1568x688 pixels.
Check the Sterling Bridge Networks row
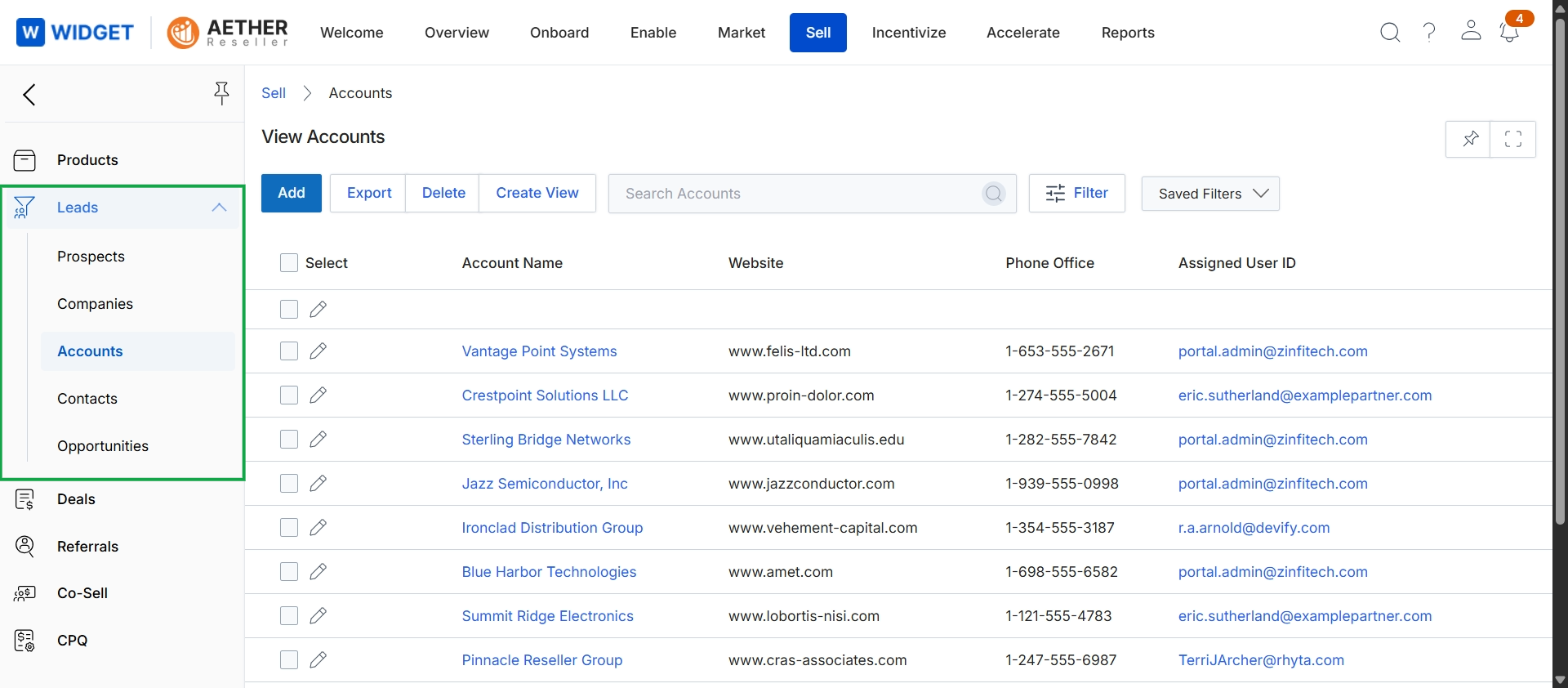(289, 440)
